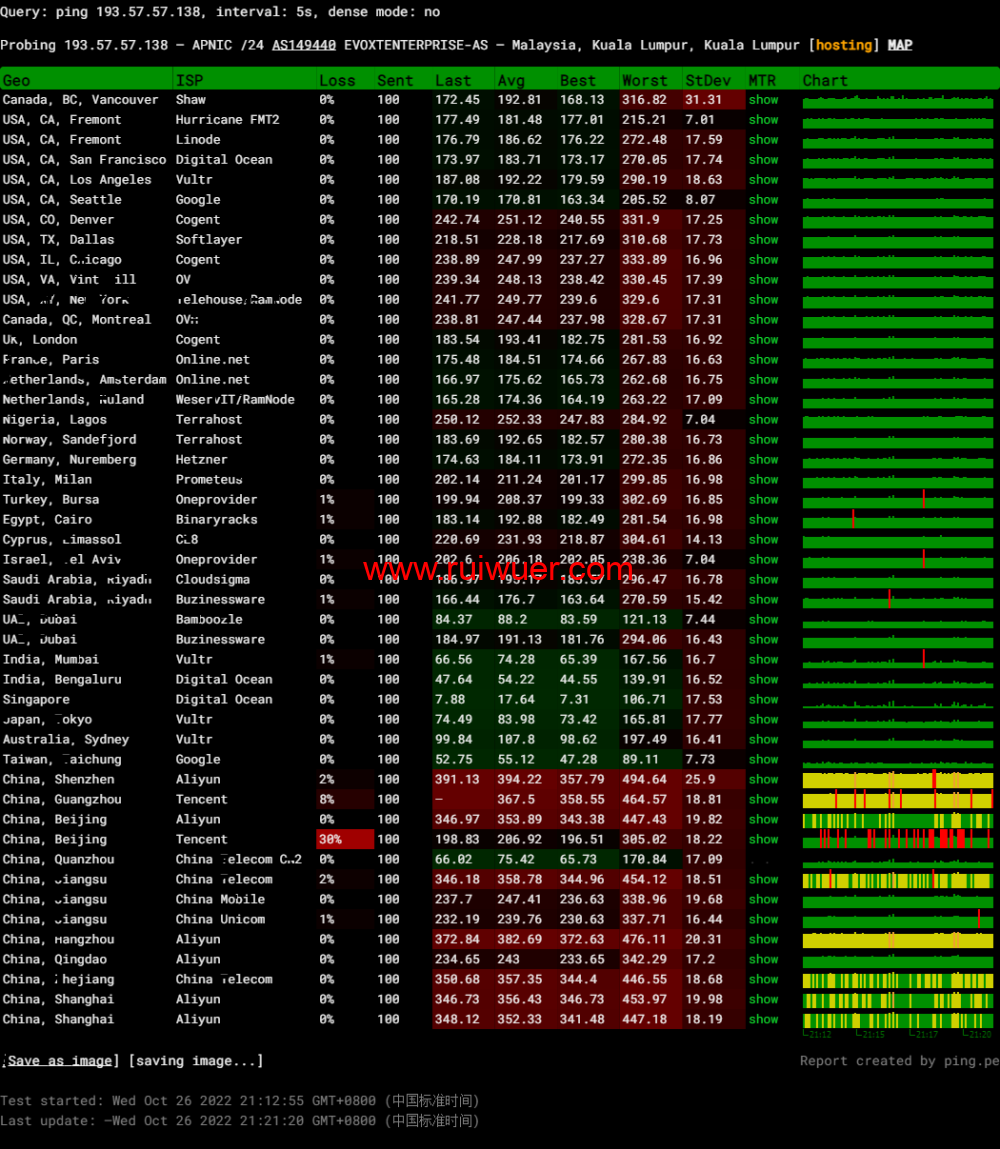
Task: Show MTR for China, Guangzhou Tencent
Action: point(763,800)
